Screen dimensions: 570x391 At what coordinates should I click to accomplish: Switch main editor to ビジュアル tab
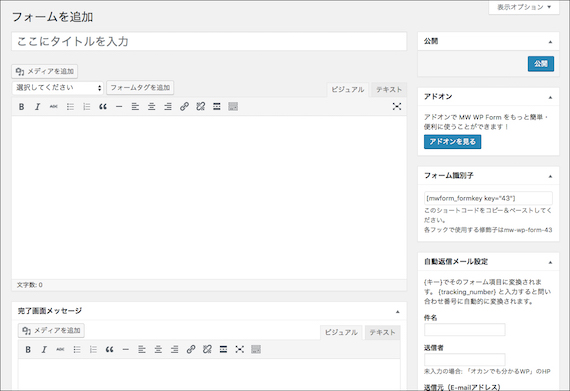tap(348, 90)
